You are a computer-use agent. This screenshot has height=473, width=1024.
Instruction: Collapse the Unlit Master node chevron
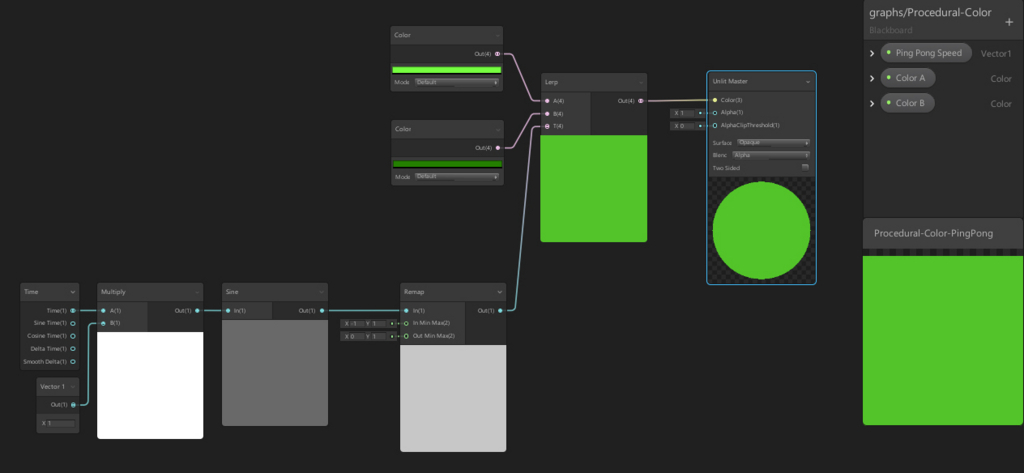pos(808,82)
